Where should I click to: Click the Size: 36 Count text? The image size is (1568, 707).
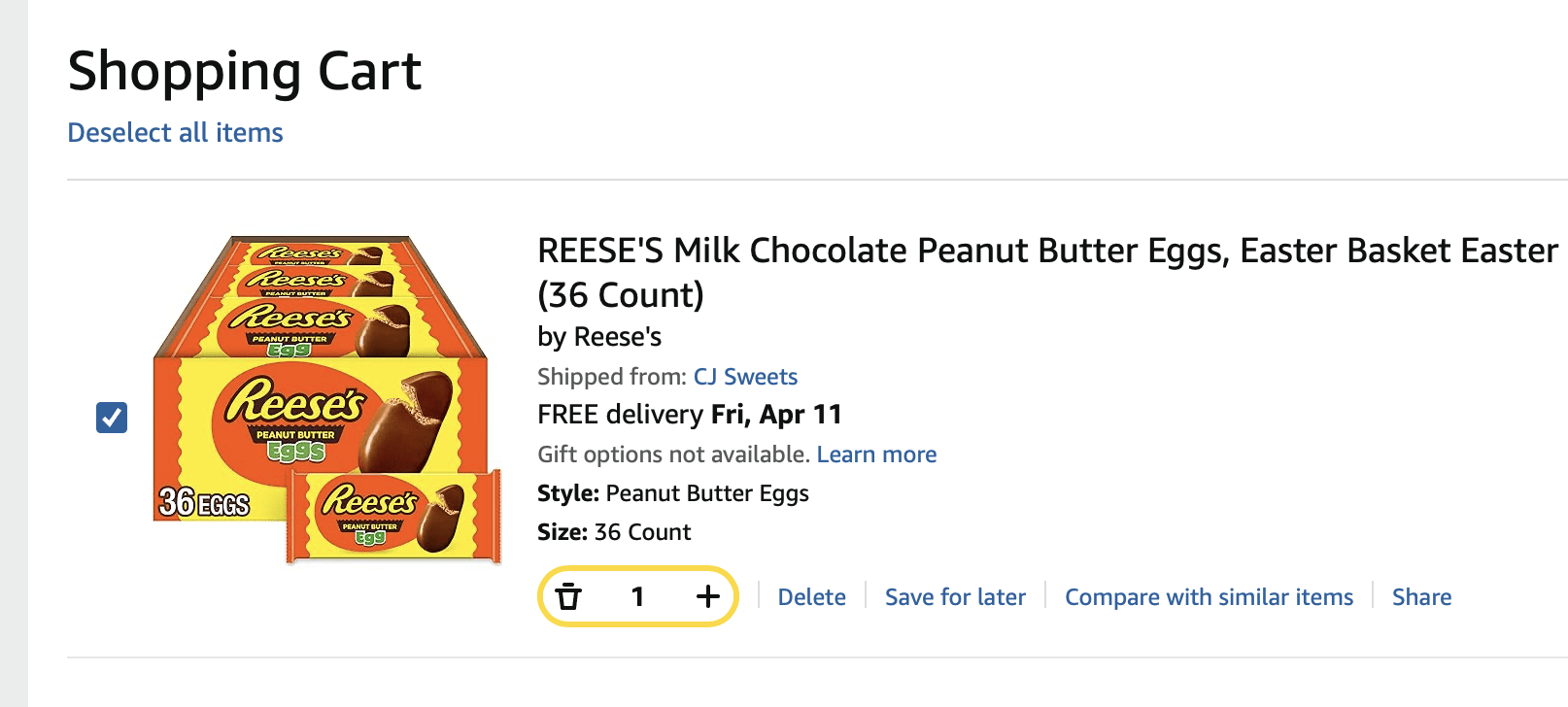[614, 532]
